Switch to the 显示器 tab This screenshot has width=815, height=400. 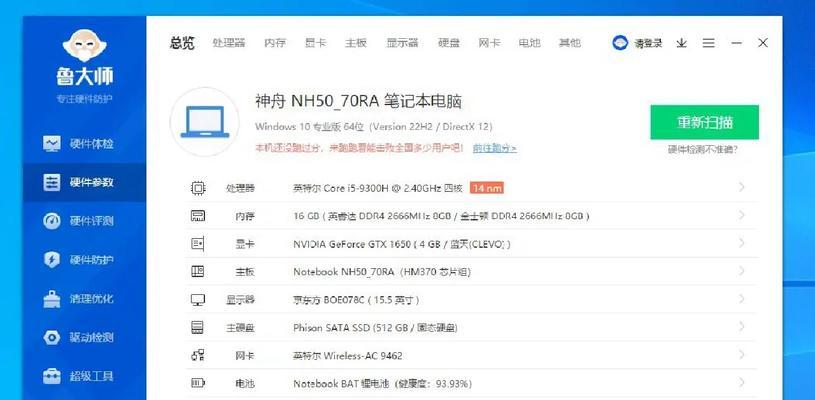coord(402,43)
